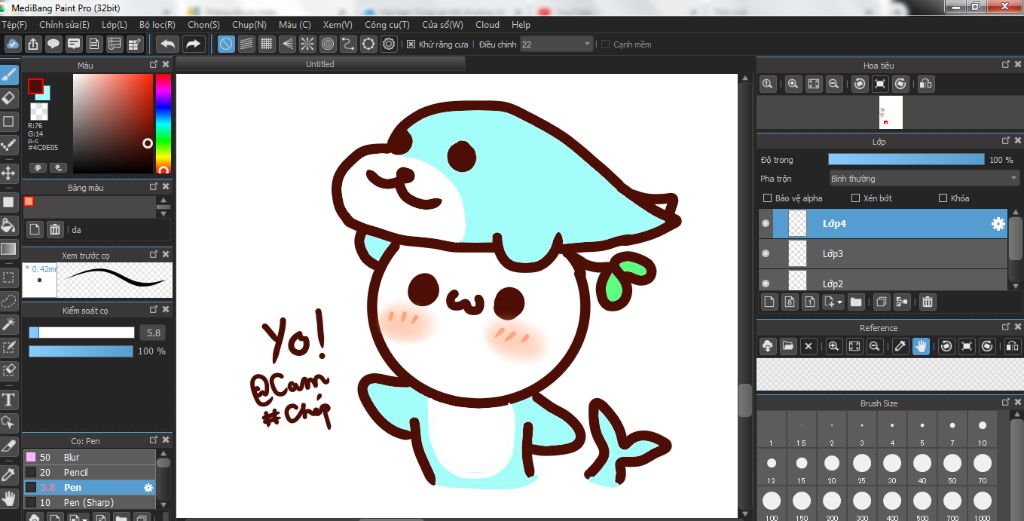Click the brush size slider in Kiểm soát cọ
The height and width of the screenshot is (521, 1024).
82,333
